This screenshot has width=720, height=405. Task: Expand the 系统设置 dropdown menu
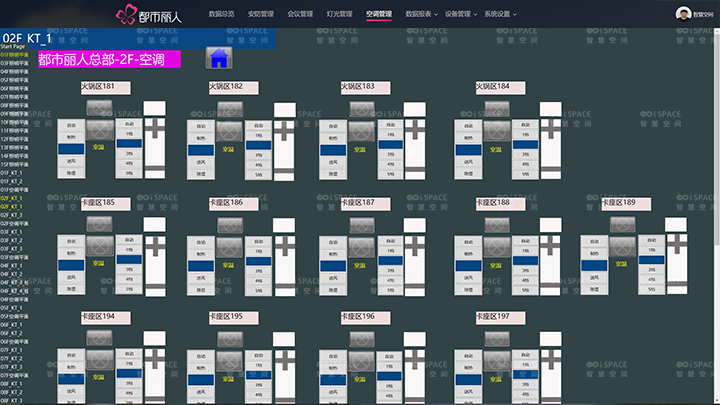(x=499, y=15)
